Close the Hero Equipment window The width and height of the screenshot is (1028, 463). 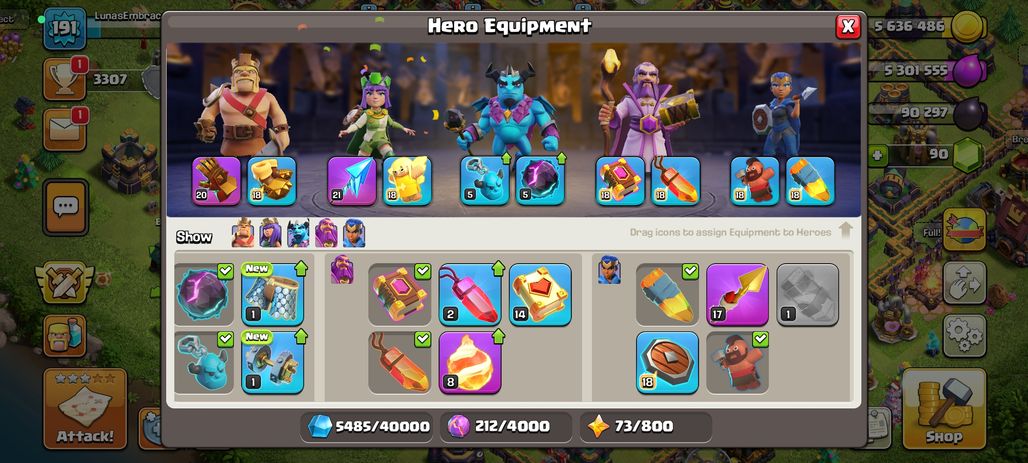tap(848, 26)
